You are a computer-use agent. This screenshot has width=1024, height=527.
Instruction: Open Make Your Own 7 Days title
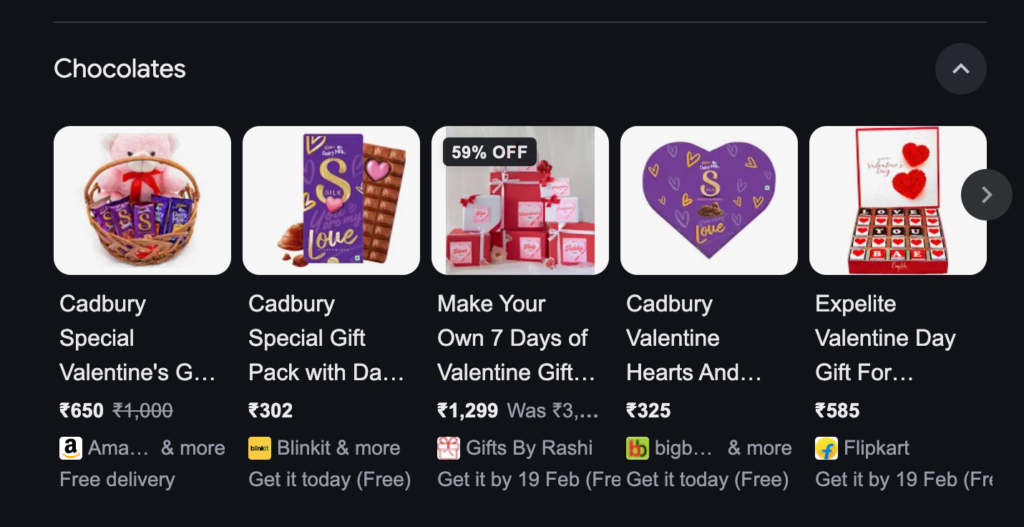pos(516,338)
